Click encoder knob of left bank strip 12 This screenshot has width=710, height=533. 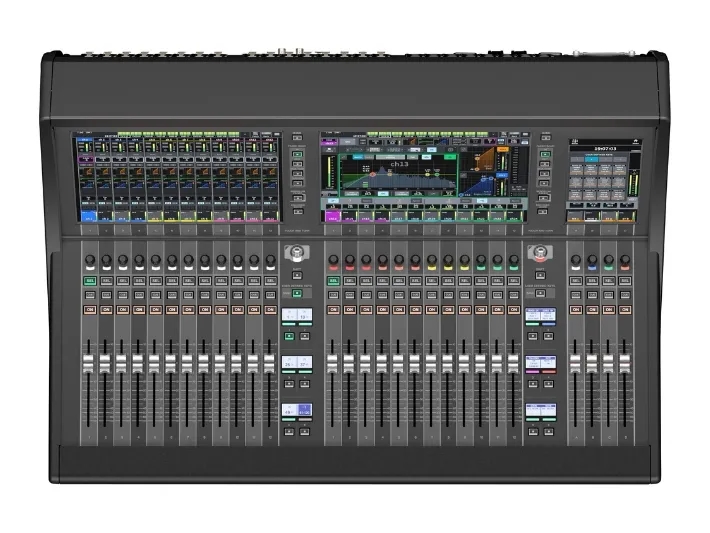(x=270, y=259)
